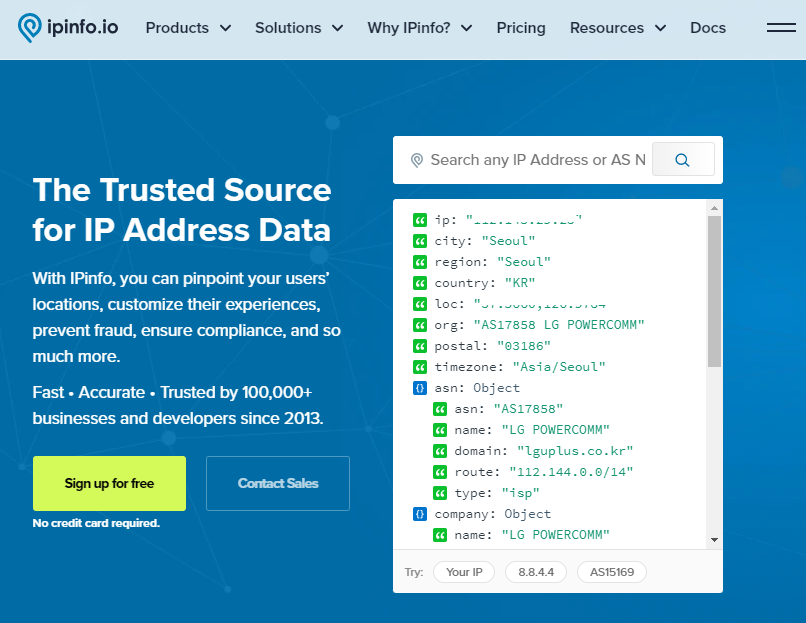
Task: Click quote icon beside domain
Action: (x=439, y=451)
